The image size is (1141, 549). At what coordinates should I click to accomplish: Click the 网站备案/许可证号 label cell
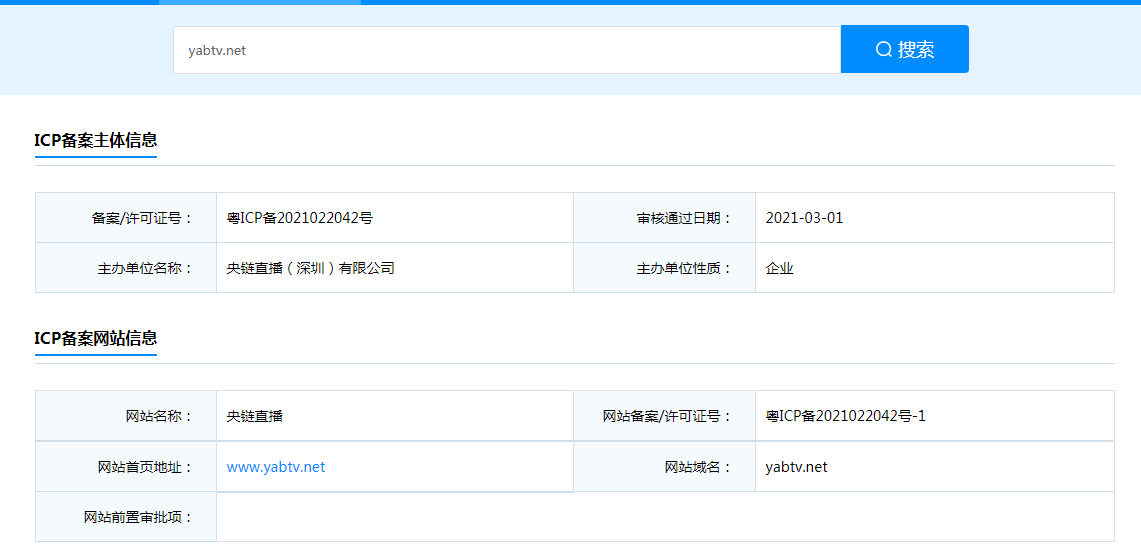point(664,416)
